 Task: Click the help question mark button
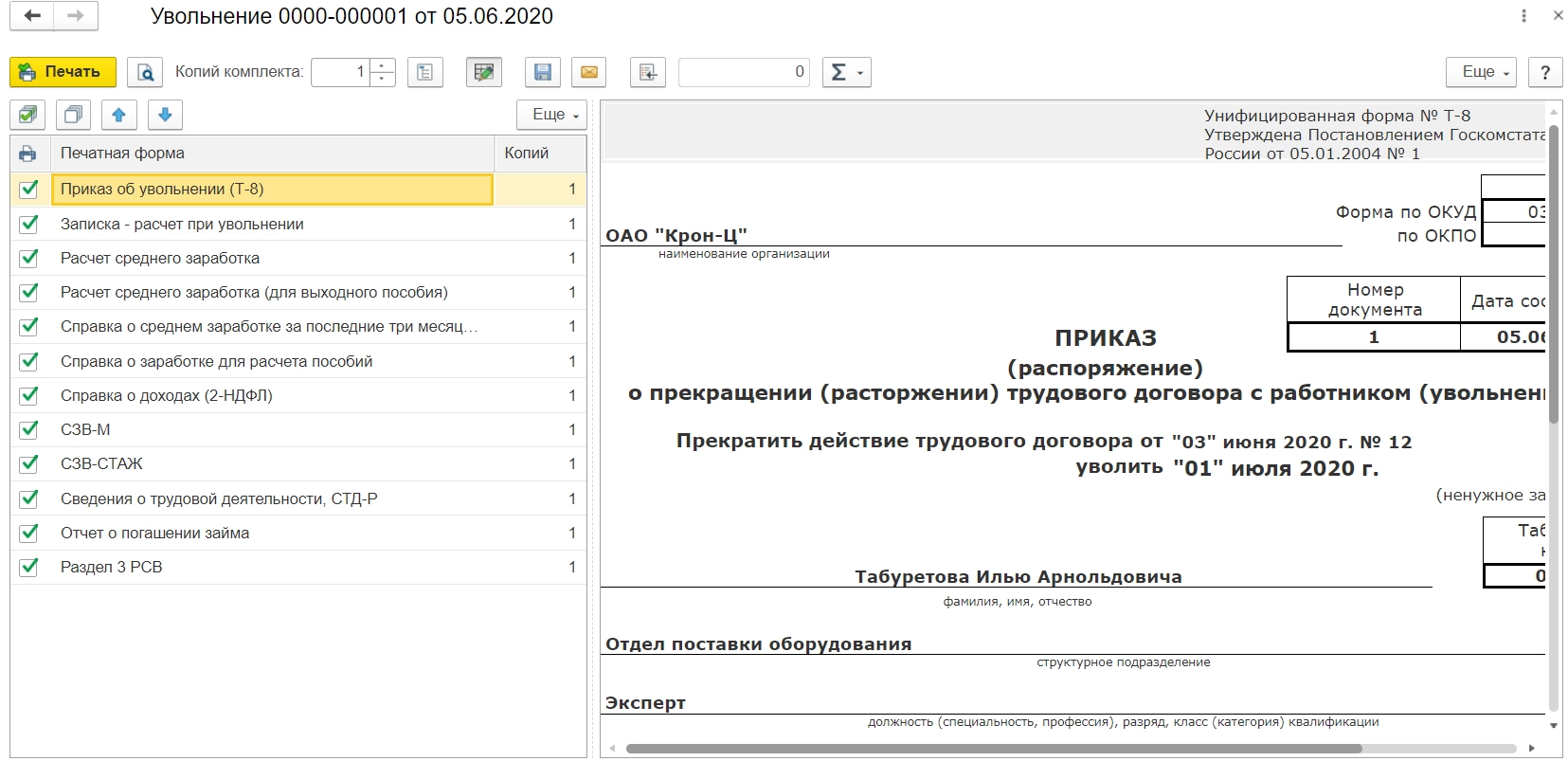1545,72
